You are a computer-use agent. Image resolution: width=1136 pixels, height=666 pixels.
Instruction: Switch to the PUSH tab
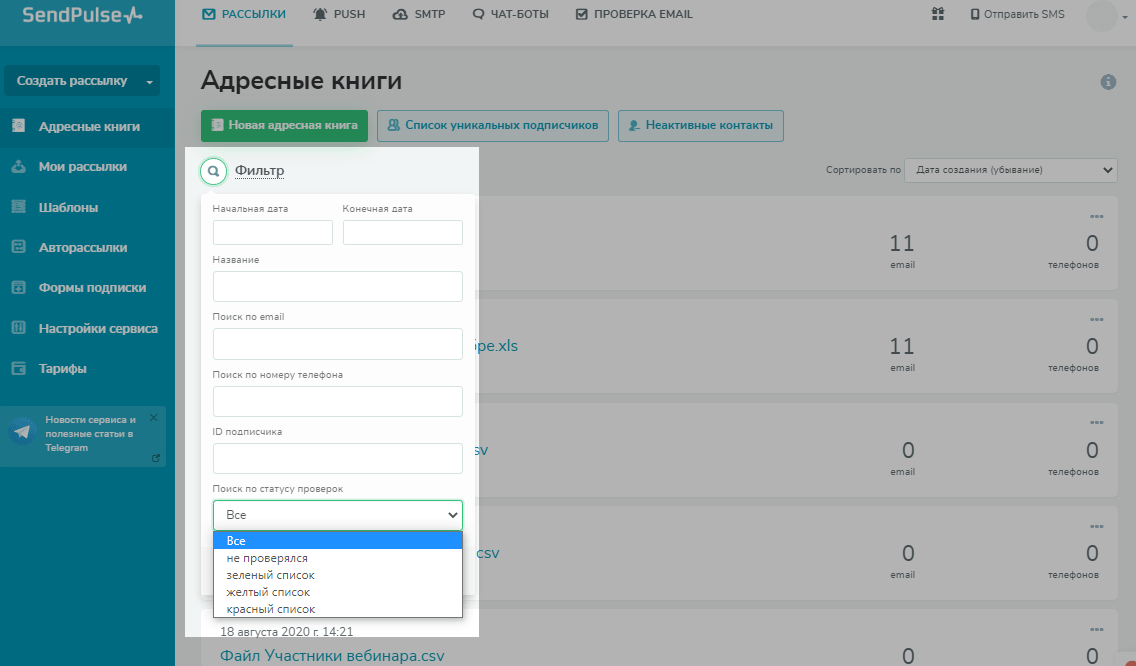point(339,14)
